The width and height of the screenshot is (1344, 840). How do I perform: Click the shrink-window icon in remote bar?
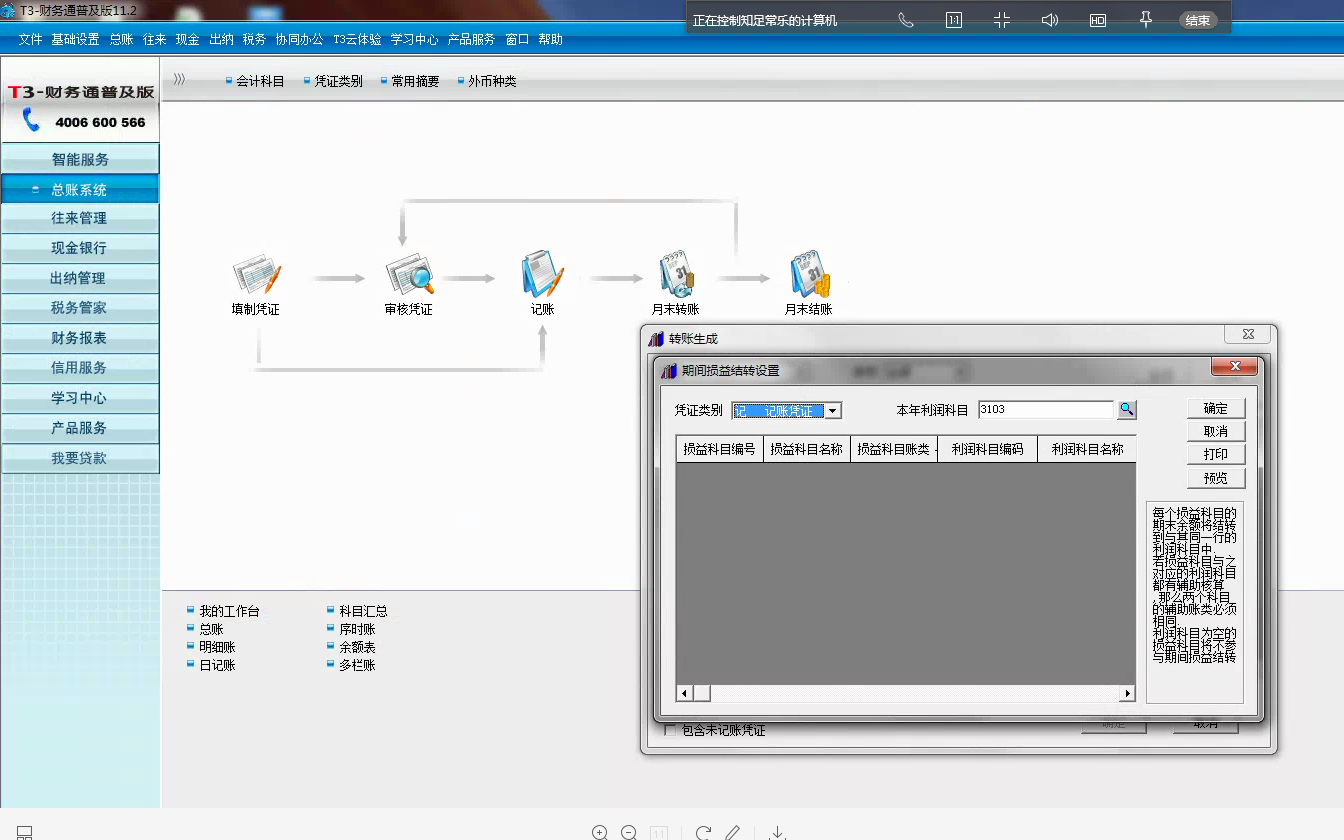tap(1002, 20)
